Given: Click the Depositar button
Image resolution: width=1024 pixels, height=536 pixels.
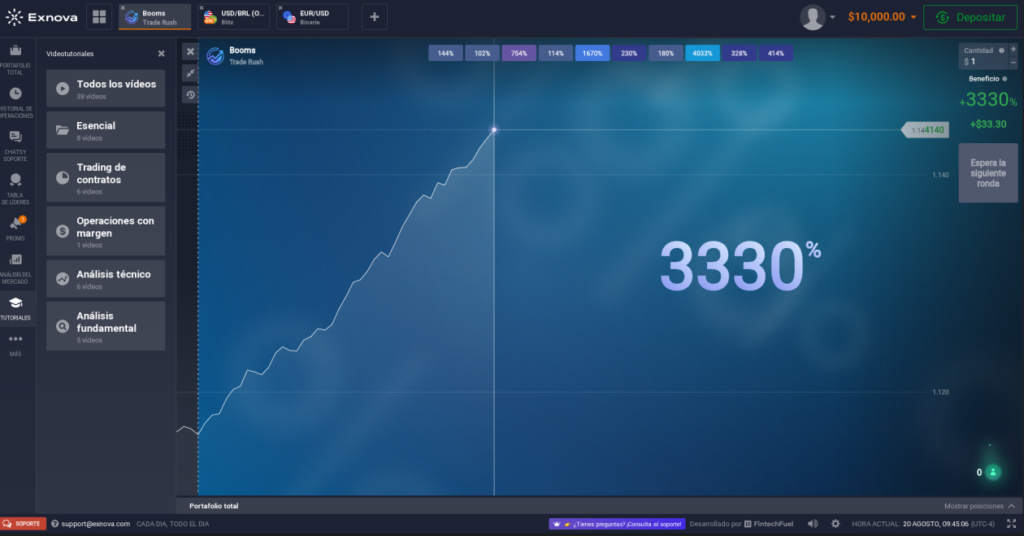Looking at the screenshot, I should (x=970, y=17).
